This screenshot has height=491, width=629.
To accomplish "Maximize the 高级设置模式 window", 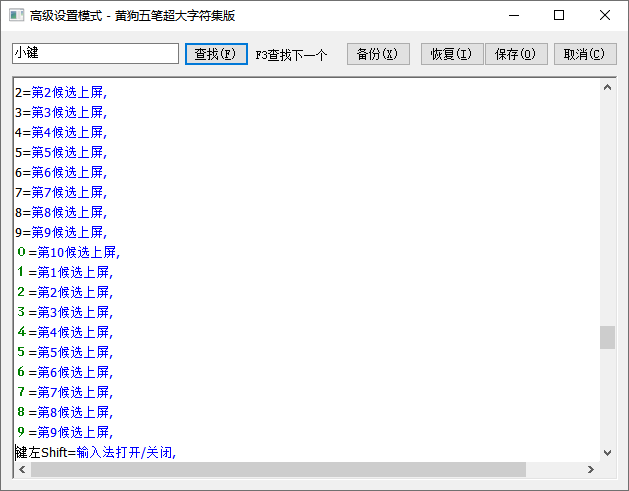I will tap(559, 15).
